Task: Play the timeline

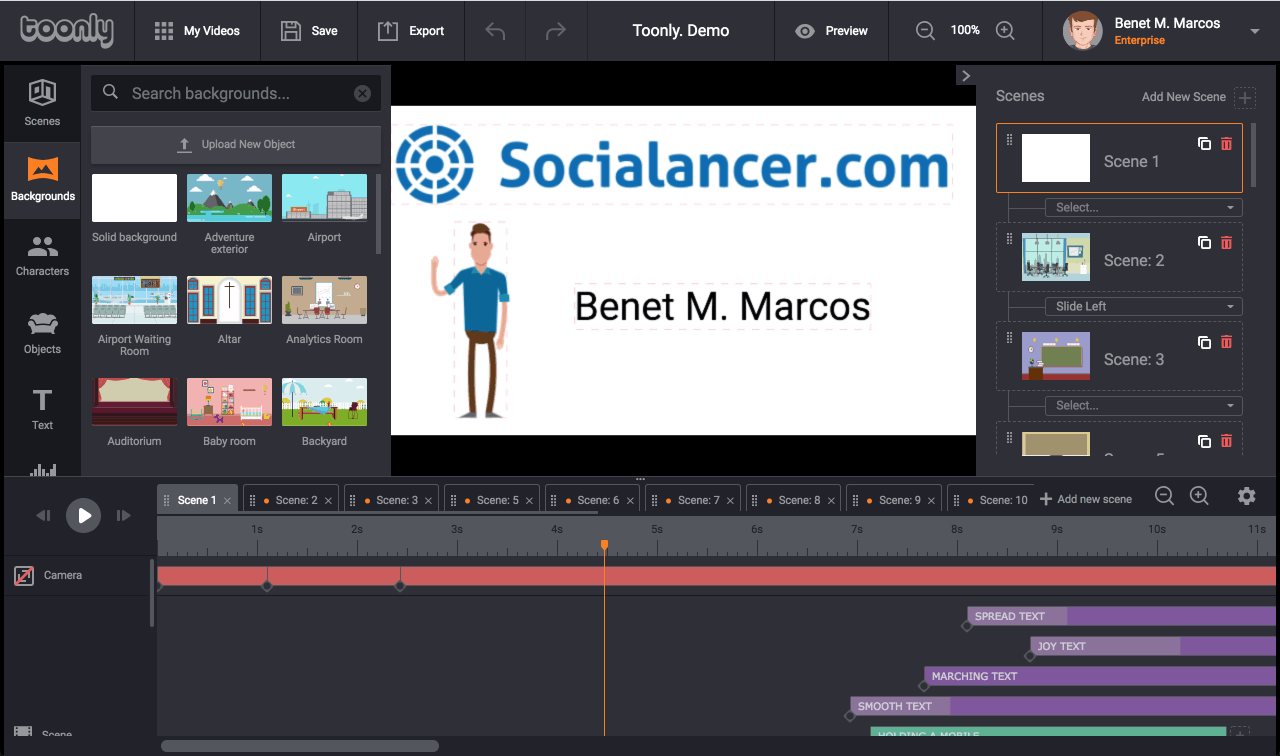Action: [84, 515]
